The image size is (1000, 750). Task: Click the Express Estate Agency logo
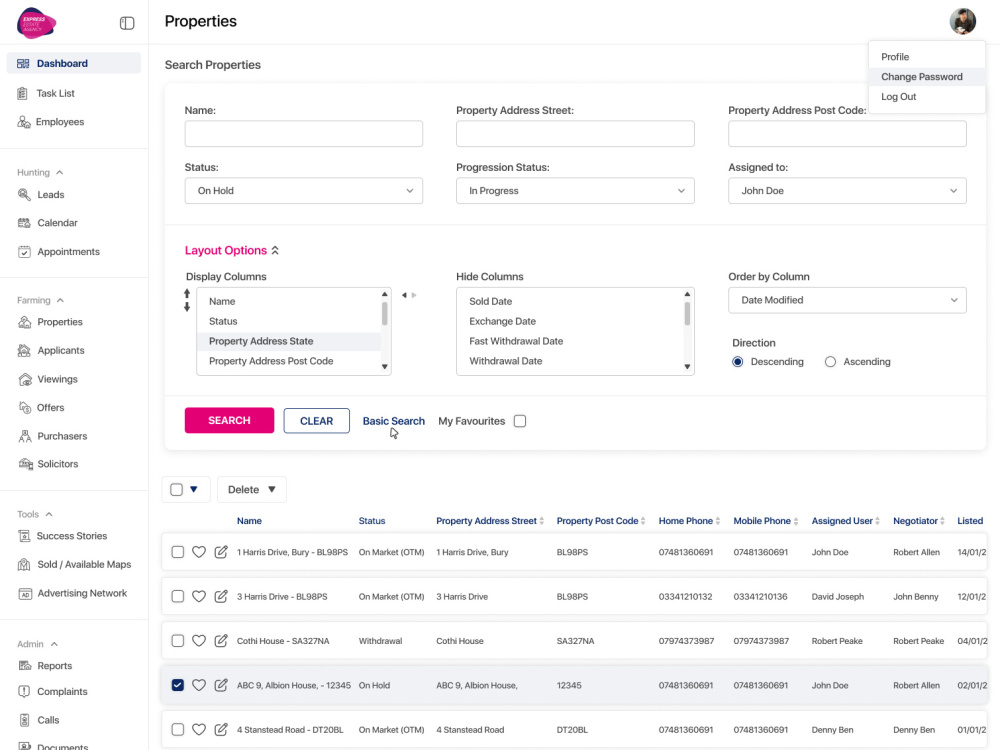[36, 24]
